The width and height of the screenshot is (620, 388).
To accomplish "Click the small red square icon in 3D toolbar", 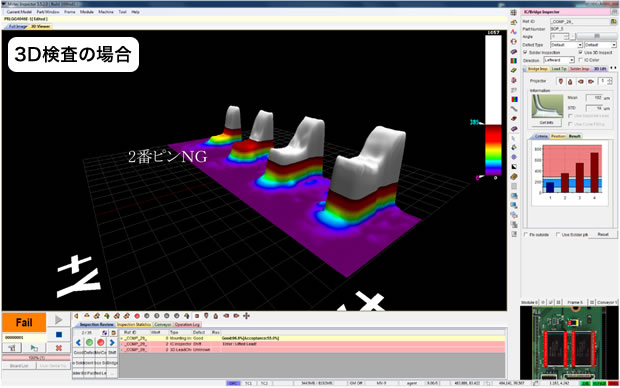I will [x=197, y=316].
